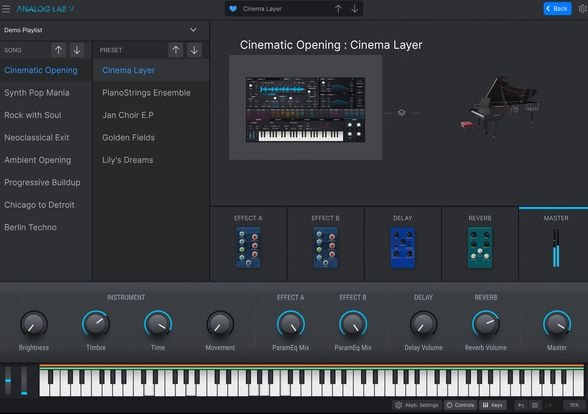Viewport: 588px width, 414px height.
Task: Click the Brightness knob
Action: click(34, 324)
